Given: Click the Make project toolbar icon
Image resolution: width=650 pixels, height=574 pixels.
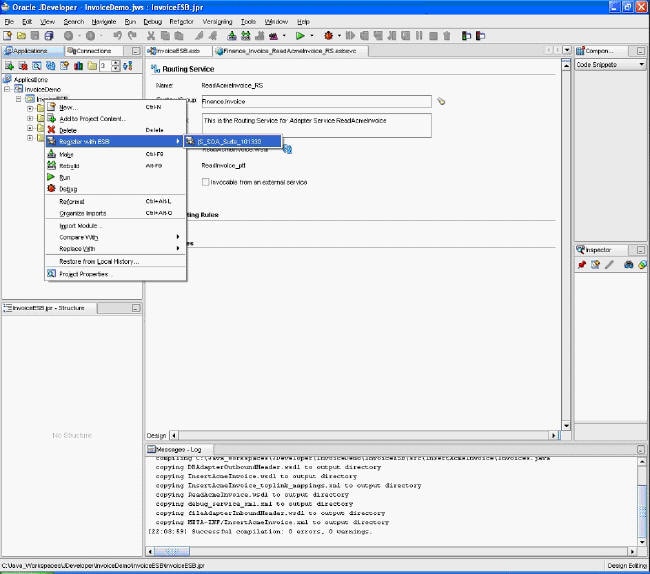Looking at the screenshot, I should pos(232,36).
